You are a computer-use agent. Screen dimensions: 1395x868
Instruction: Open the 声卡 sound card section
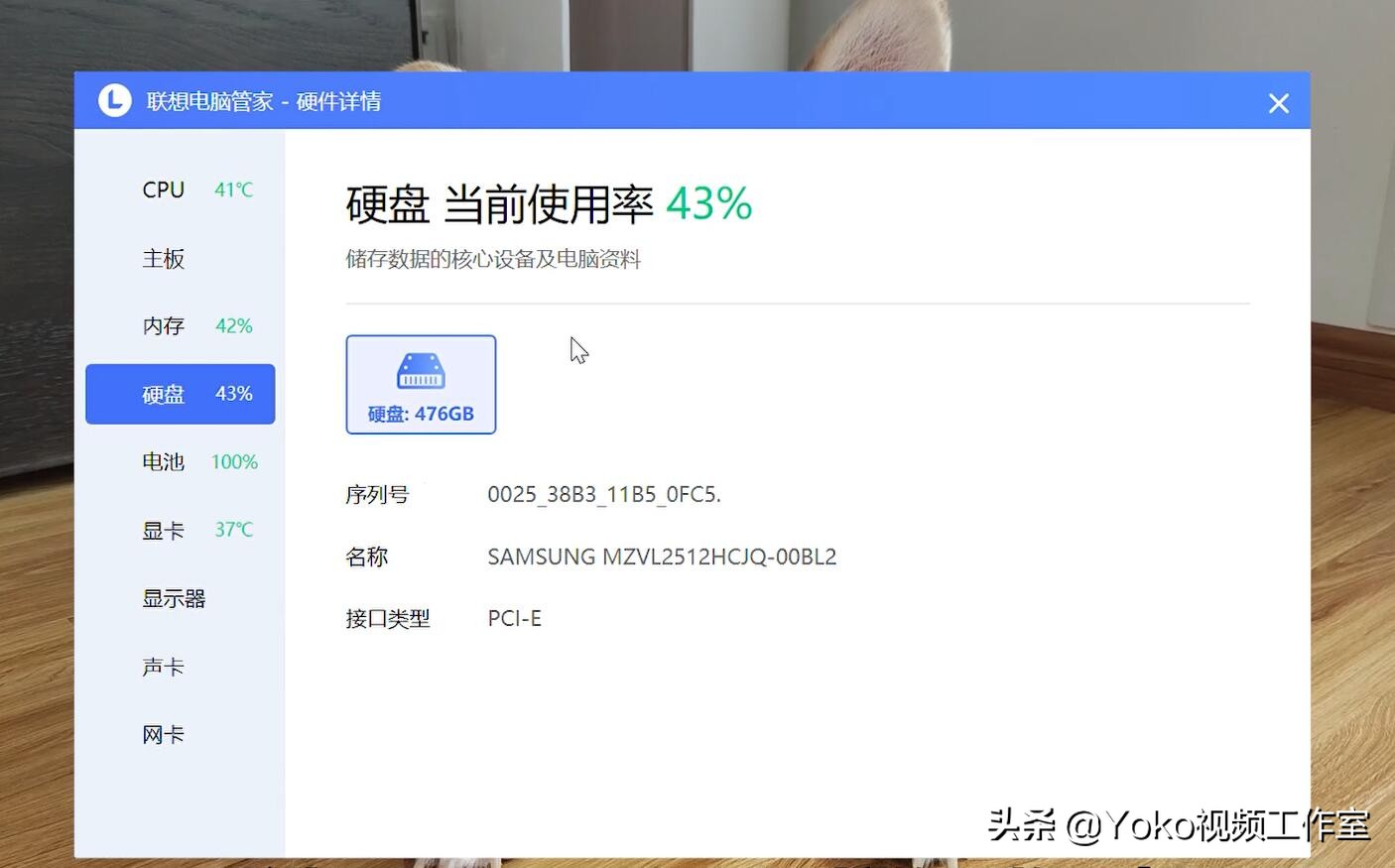click(x=163, y=666)
